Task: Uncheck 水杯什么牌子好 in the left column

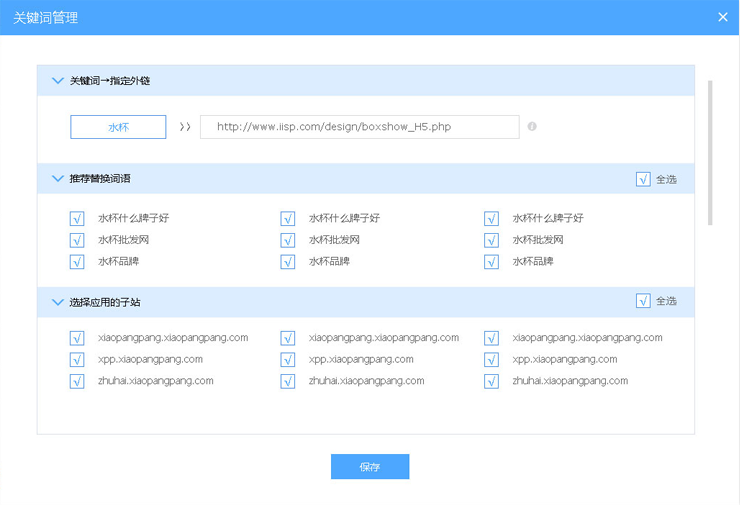Action: [x=77, y=218]
